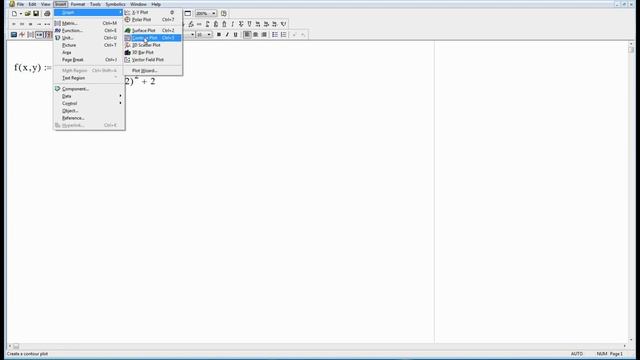Save the worksheet with the disk icon
Viewport: 640px width, 360px height.
[x=36, y=13]
